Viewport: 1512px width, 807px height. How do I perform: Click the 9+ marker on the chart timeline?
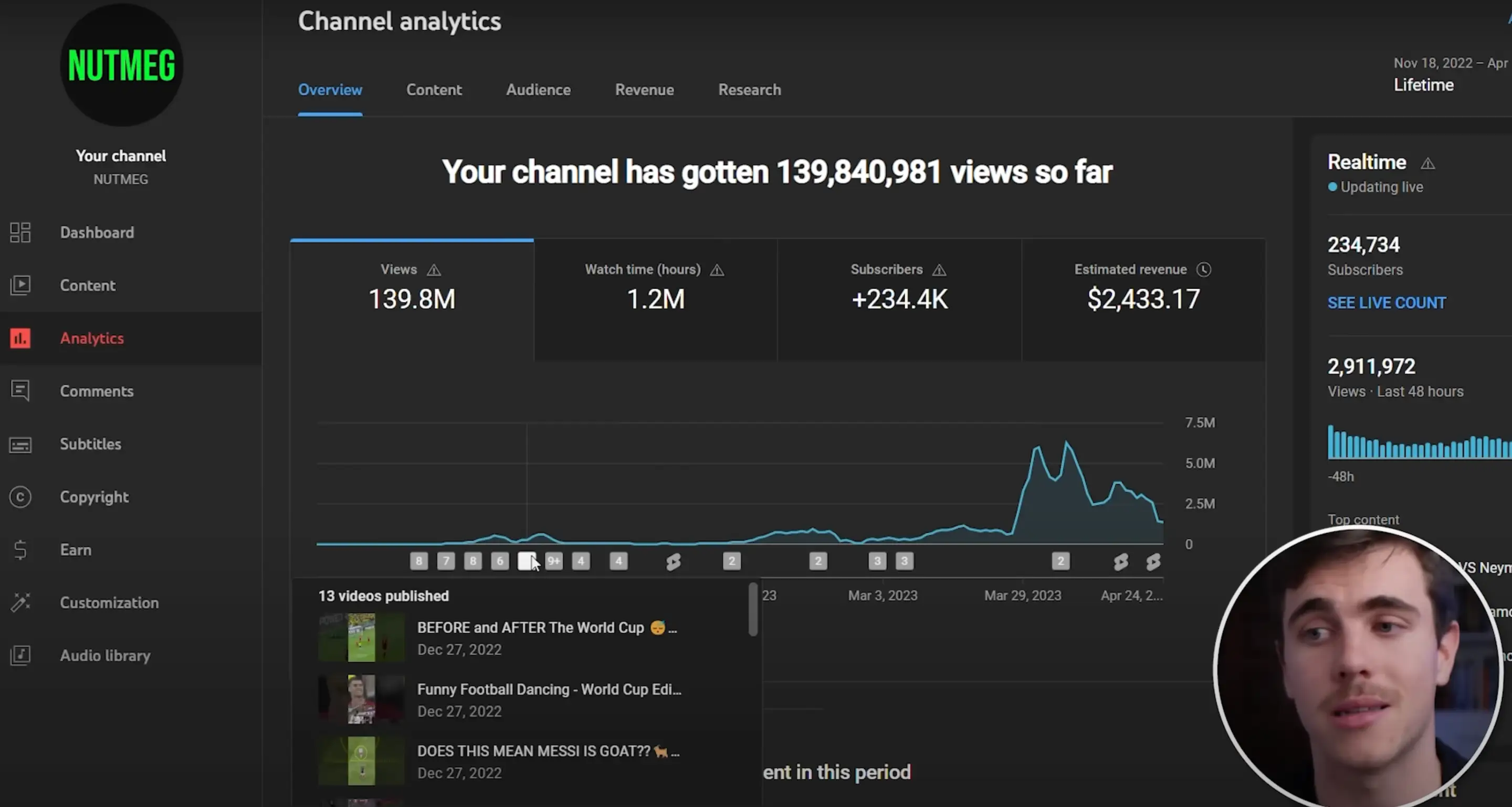[x=553, y=561]
